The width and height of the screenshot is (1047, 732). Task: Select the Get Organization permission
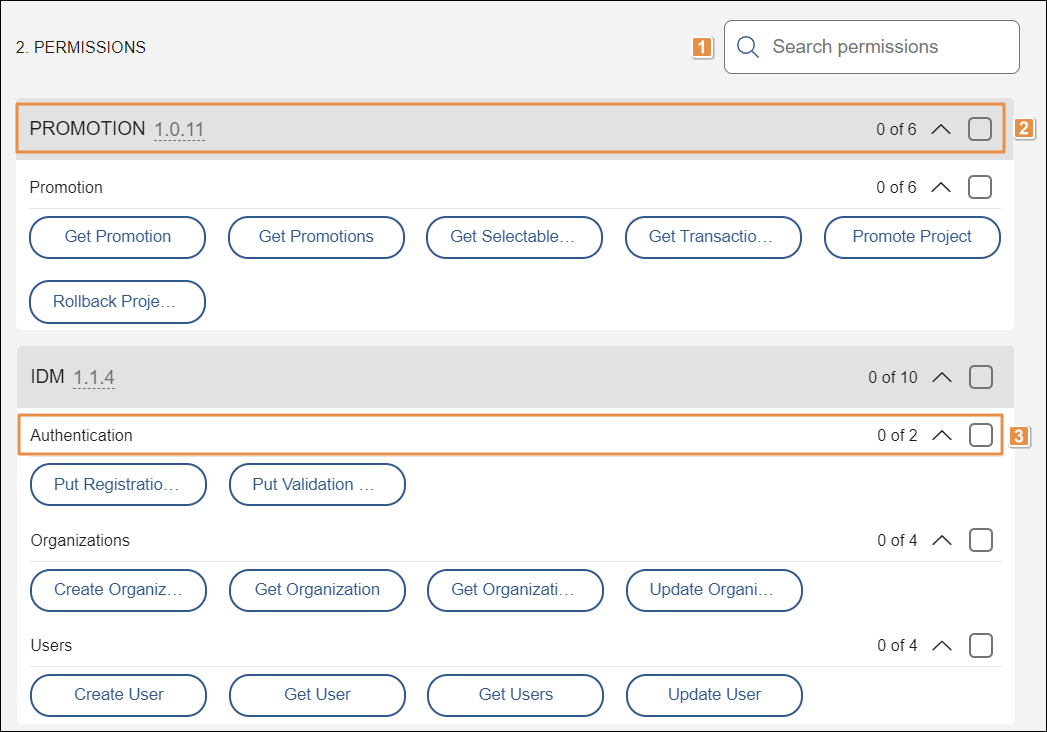point(317,590)
